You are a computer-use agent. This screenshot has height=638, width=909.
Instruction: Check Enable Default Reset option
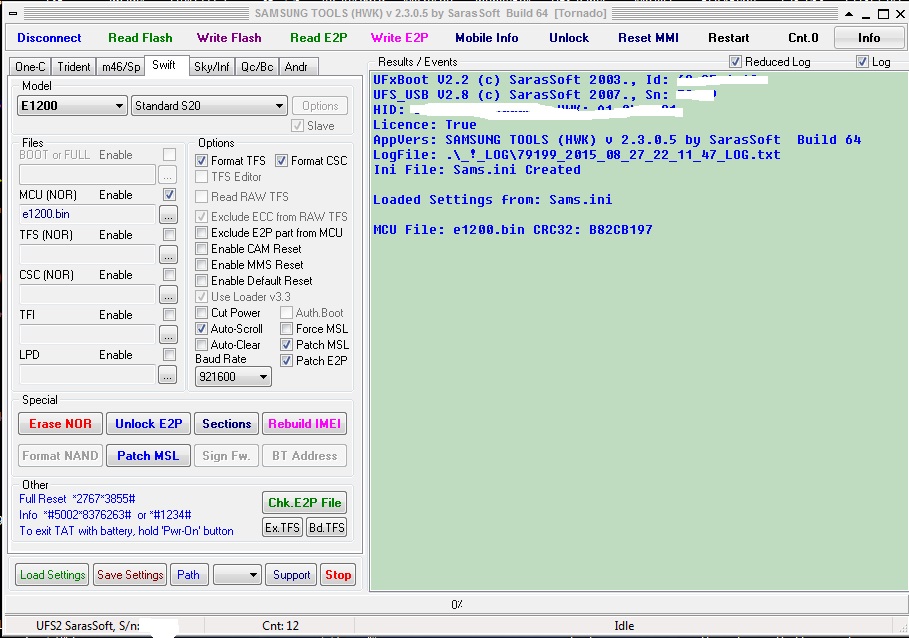pyautogui.click(x=201, y=281)
